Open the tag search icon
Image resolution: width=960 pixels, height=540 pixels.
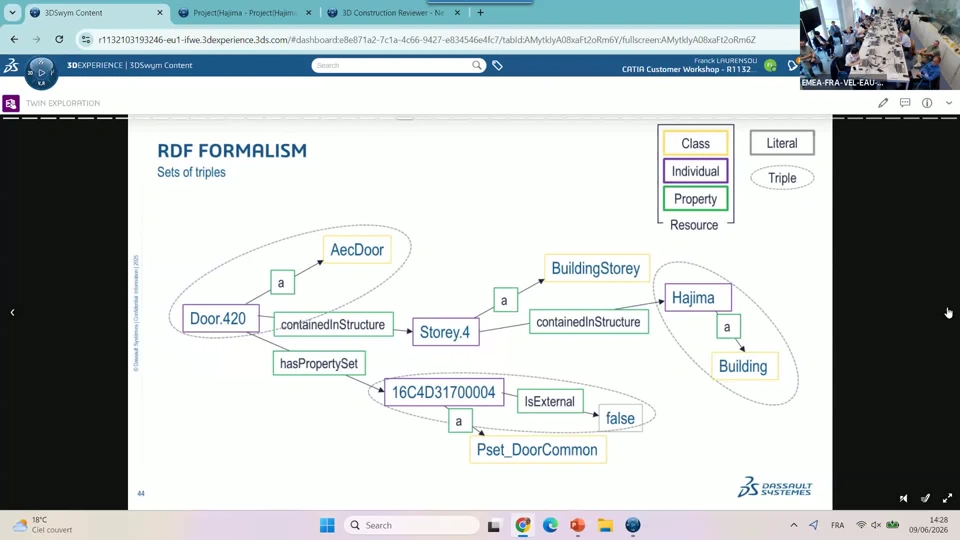click(x=497, y=65)
